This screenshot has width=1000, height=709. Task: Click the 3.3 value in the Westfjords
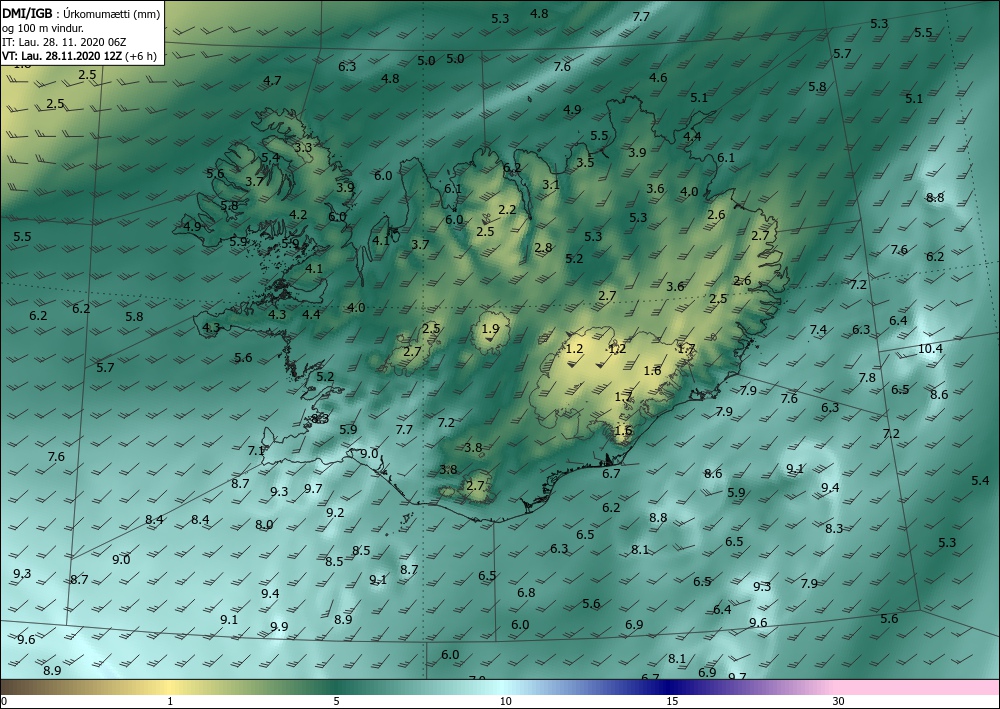(303, 147)
